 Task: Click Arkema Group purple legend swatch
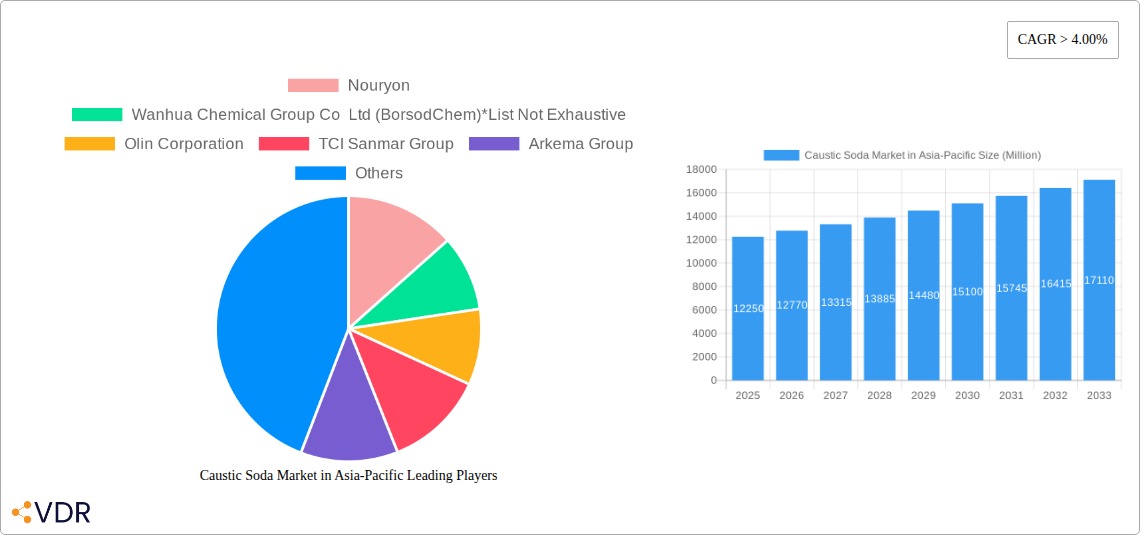pyautogui.click(x=494, y=144)
